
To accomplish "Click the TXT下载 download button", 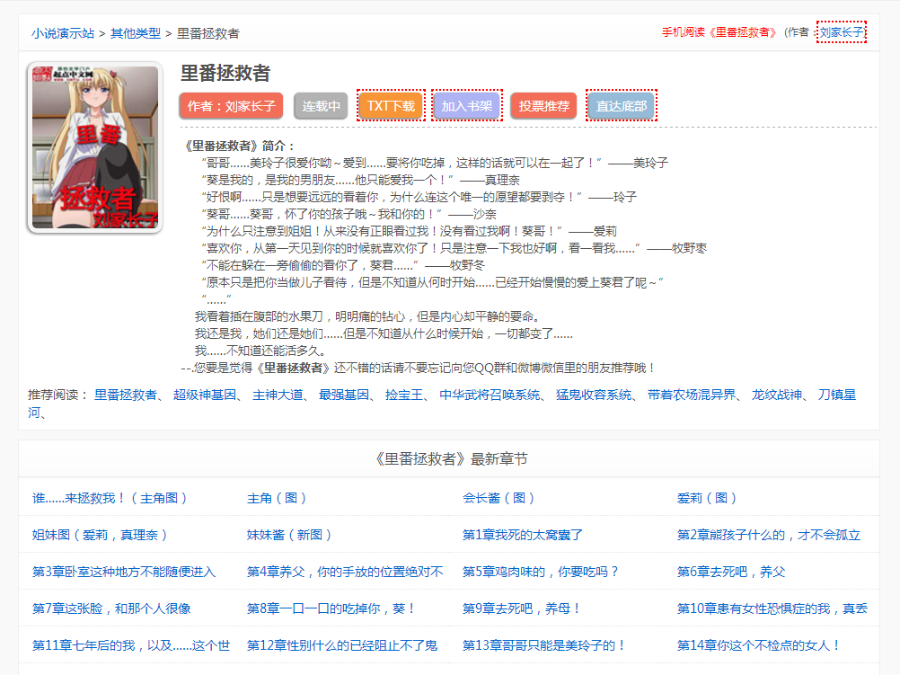I will 390,105.
